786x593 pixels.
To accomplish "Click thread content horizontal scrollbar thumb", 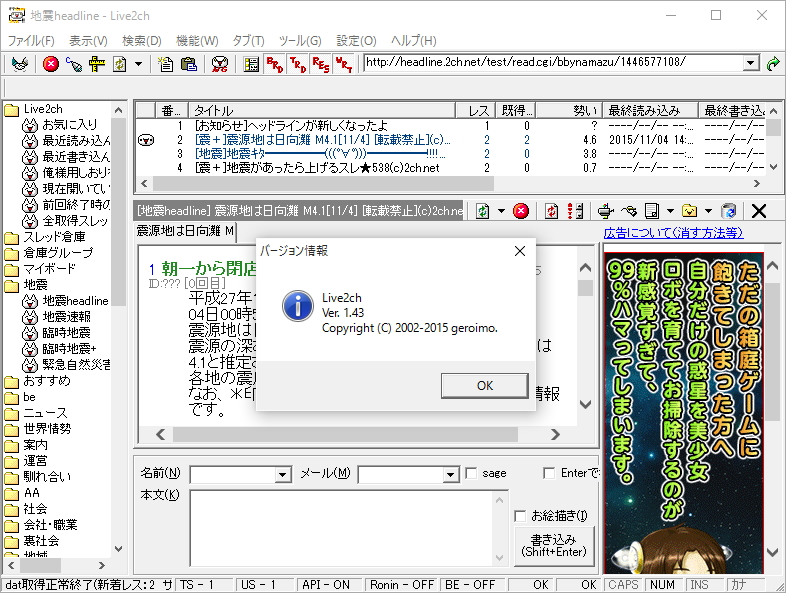I will 345,434.
